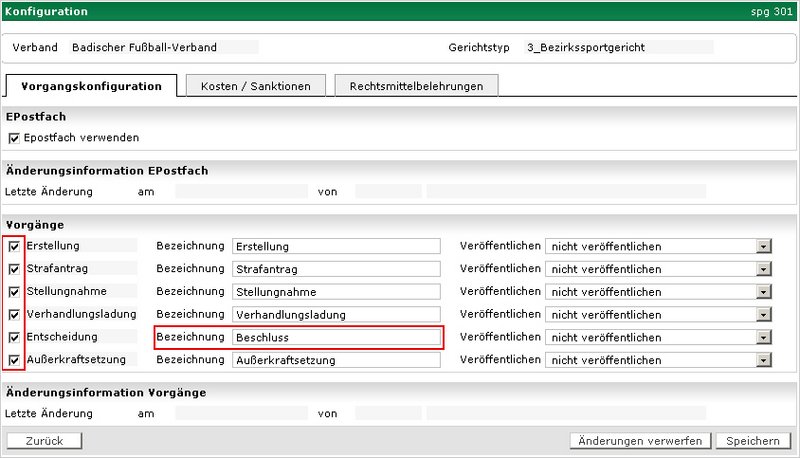Screen dimensions: 800x458
Task: Click the Bezeichnung field containing Beschluss
Action: 335,338
